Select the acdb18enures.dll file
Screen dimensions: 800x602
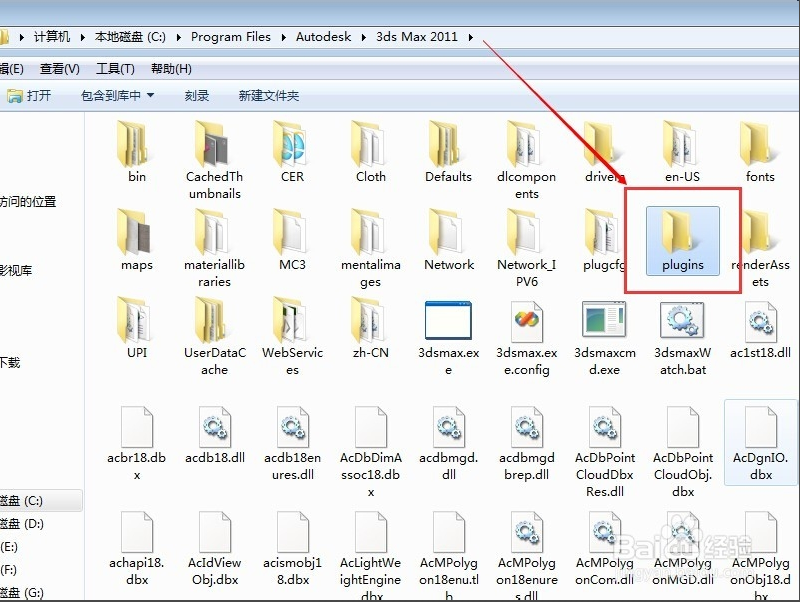[x=292, y=443]
